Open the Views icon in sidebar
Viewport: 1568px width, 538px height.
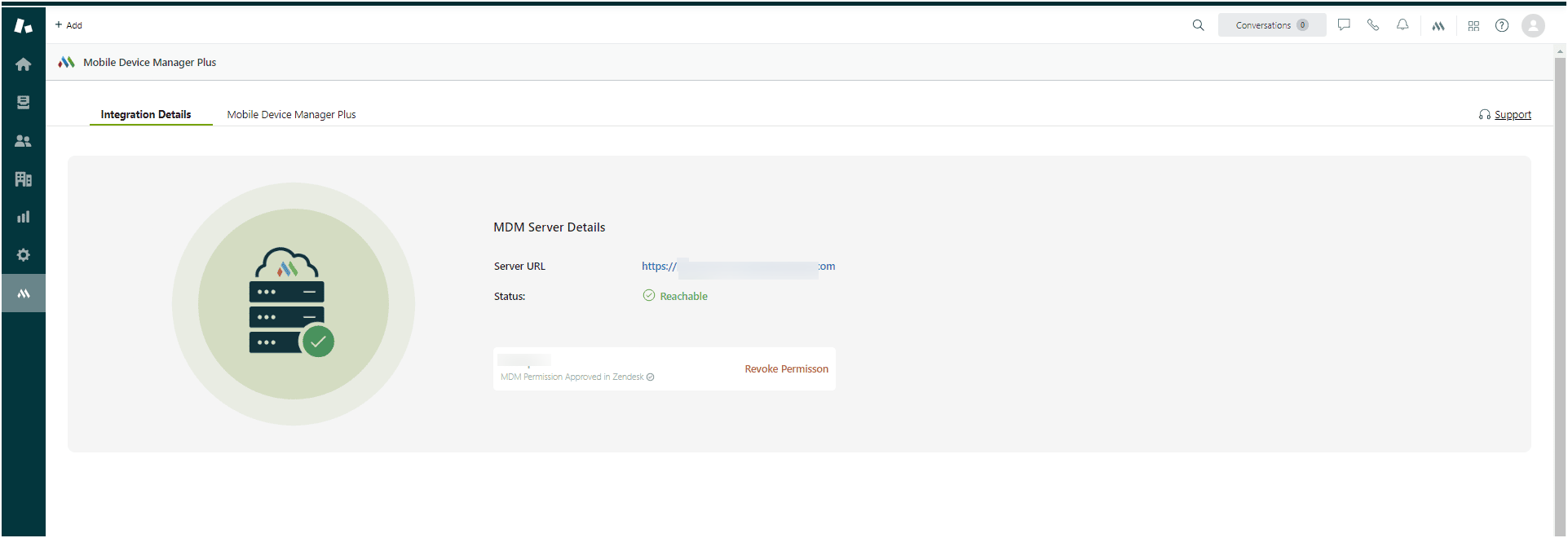tap(24, 103)
